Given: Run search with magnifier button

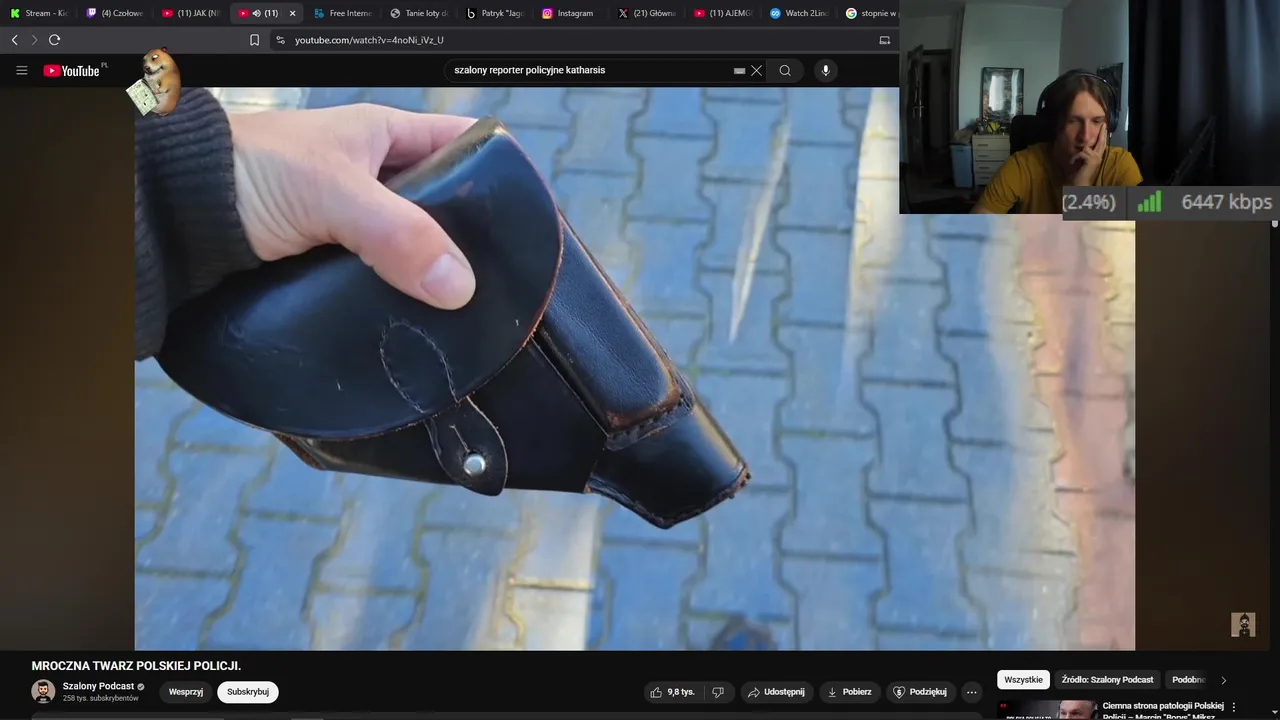Looking at the screenshot, I should coord(785,70).
